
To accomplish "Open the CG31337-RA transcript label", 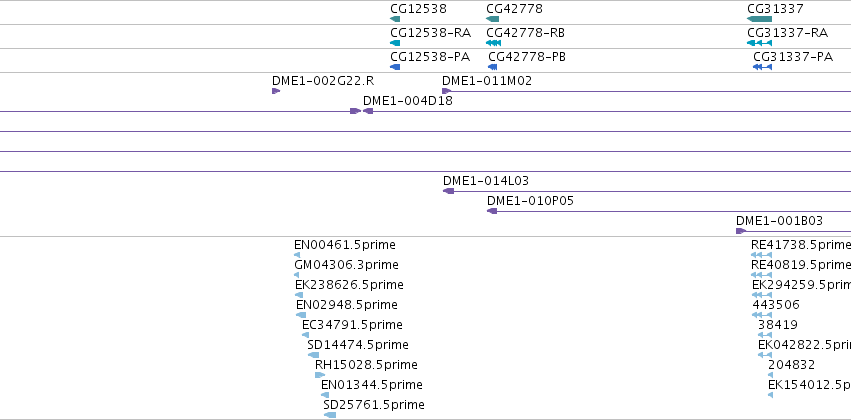I will point(788,33).
